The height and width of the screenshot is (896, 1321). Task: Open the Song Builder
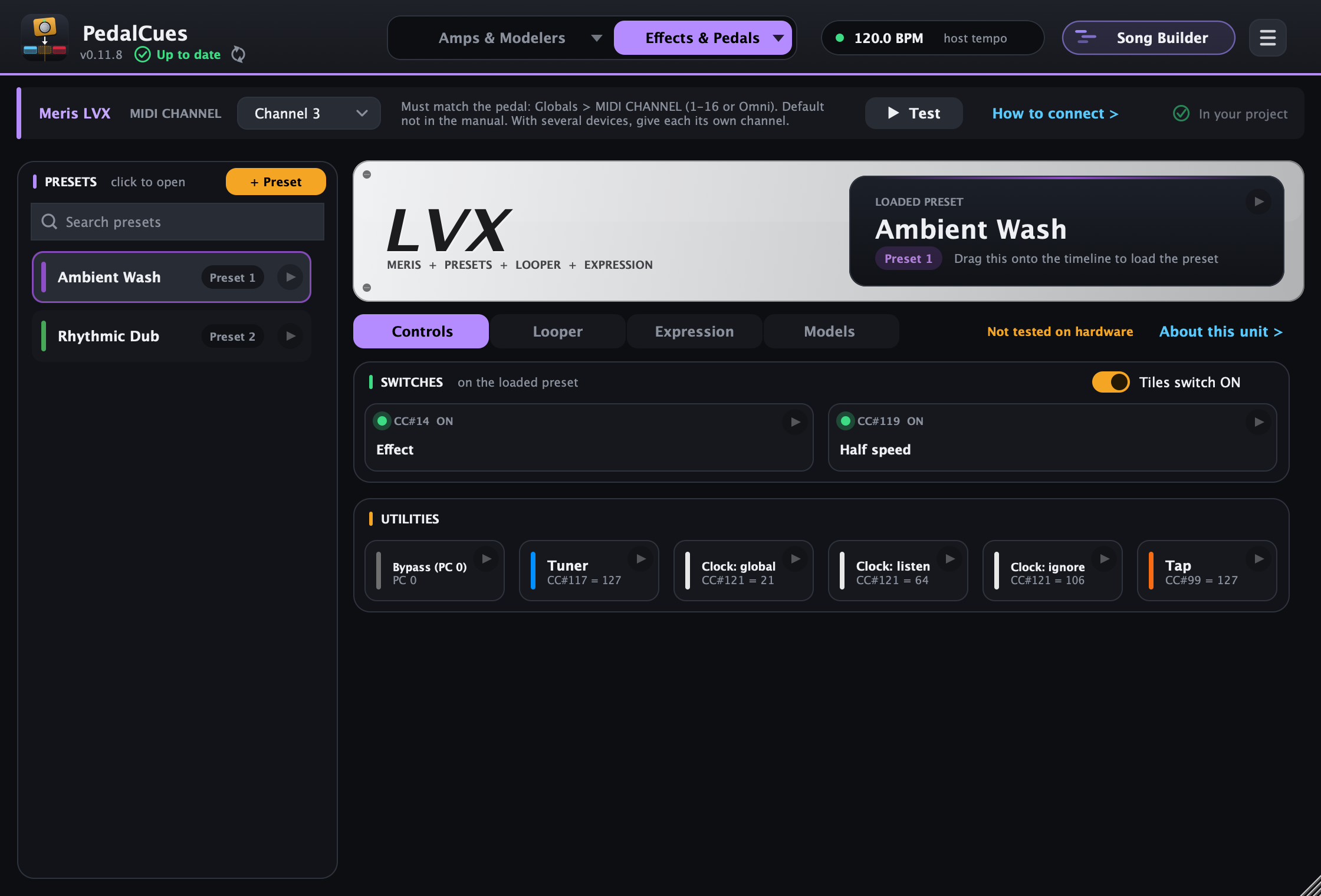coord(1148,38)
